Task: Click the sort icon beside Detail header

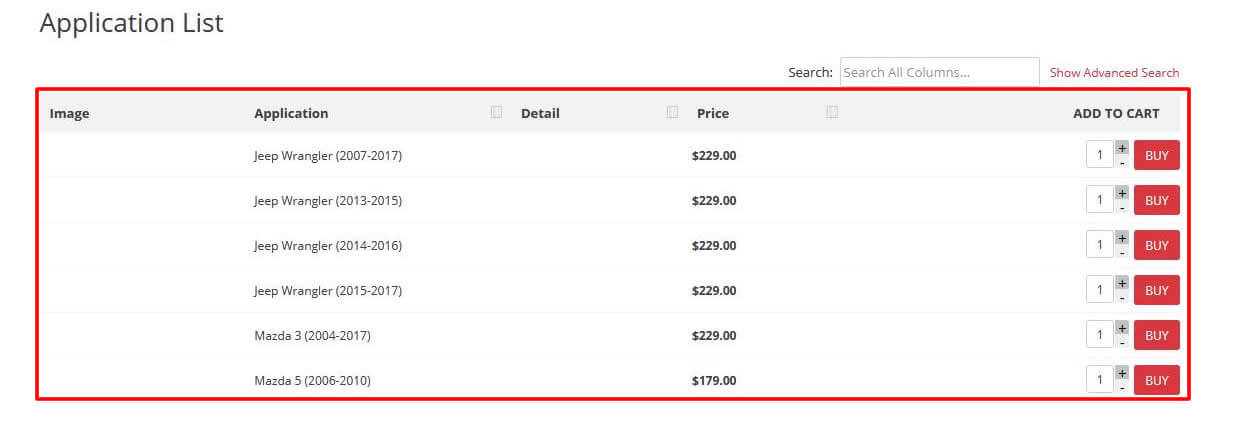Action: click(x=672, y=112)
